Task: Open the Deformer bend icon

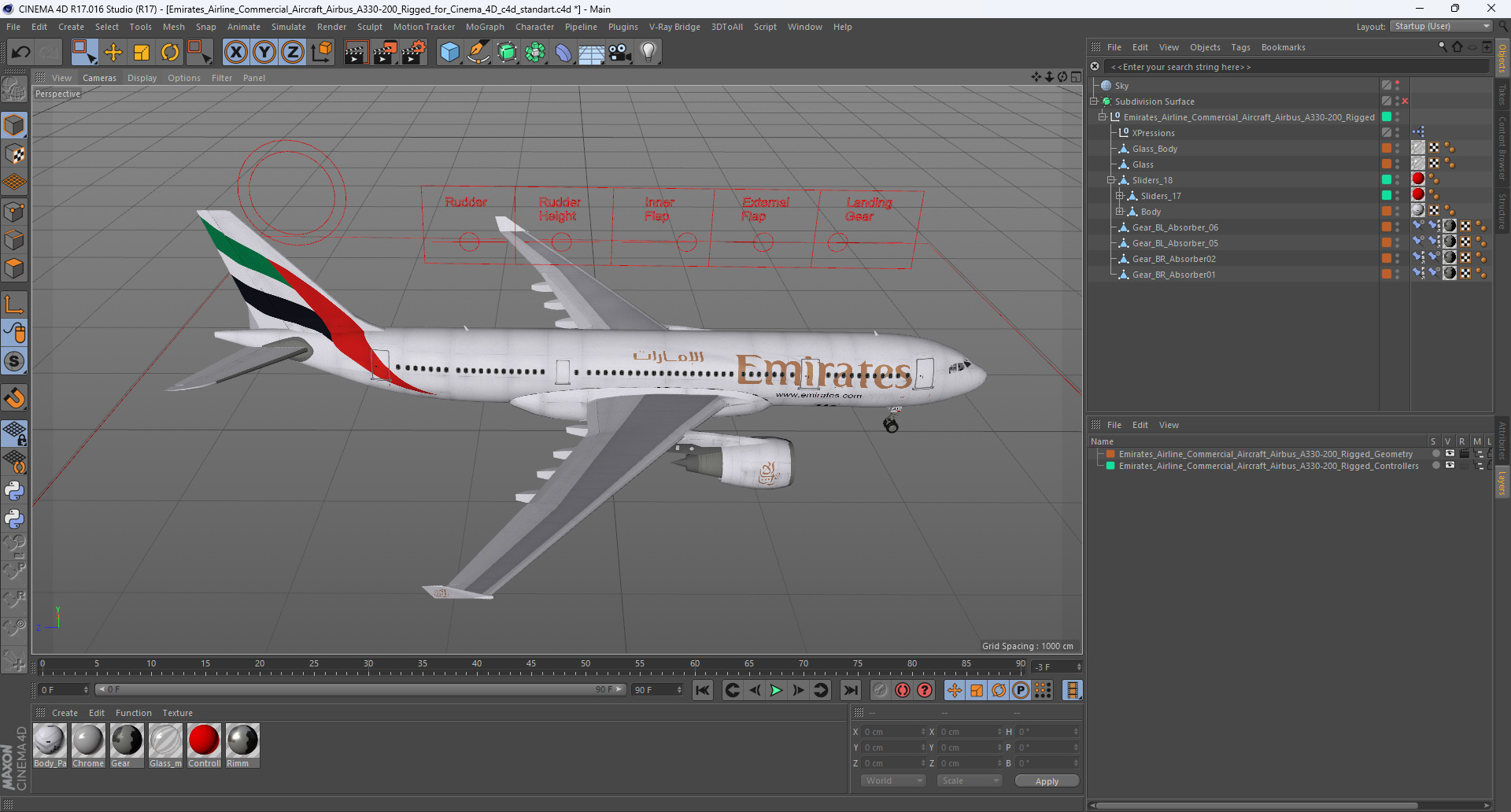Action: [563, 53]
